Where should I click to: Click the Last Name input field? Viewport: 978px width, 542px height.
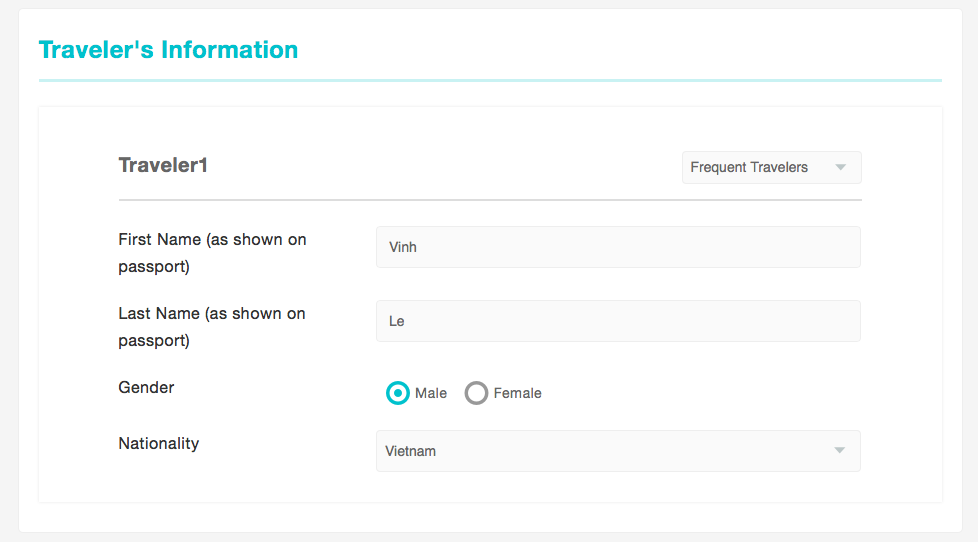(x=618, y=321)
